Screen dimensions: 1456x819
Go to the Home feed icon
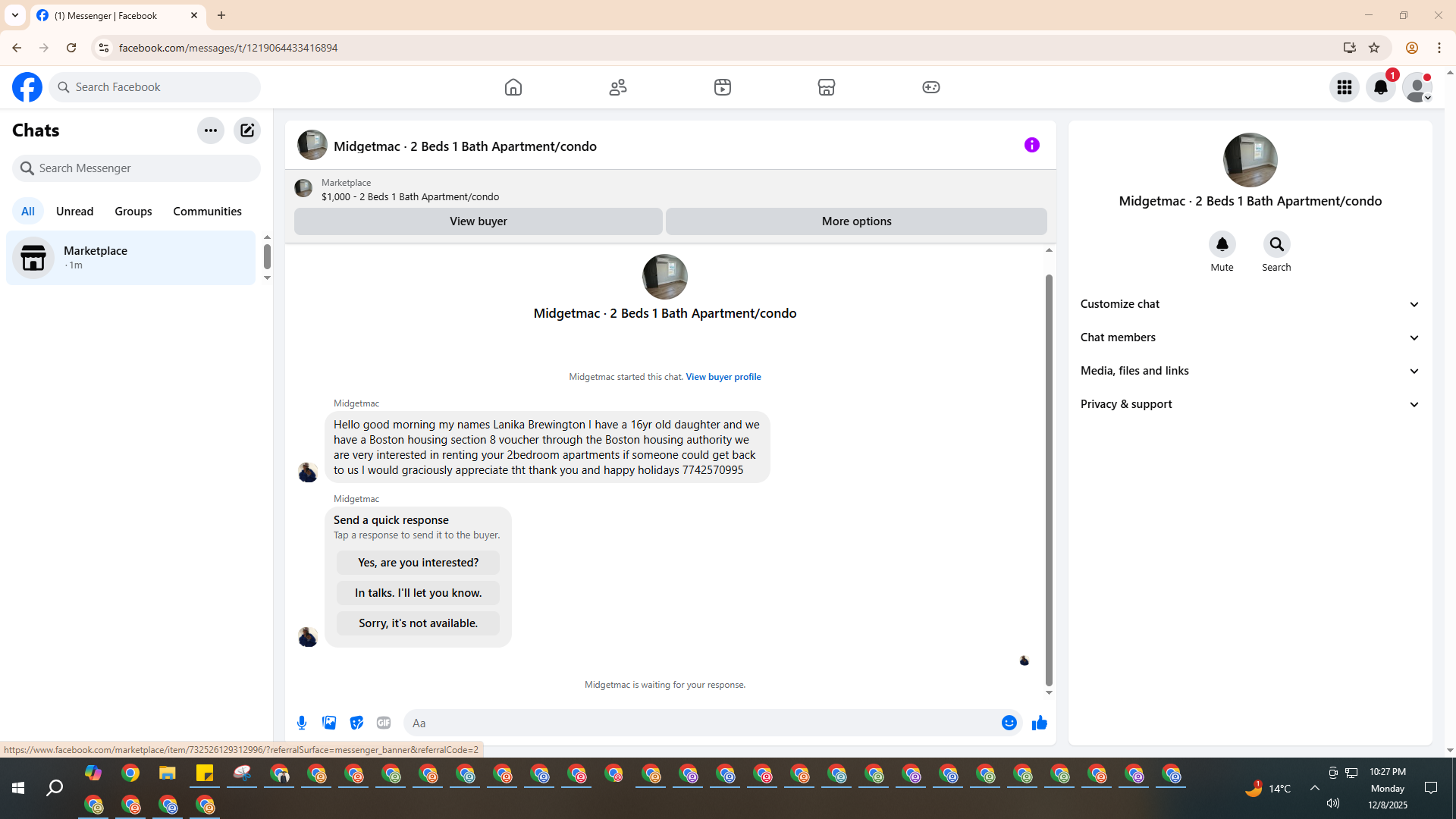click(x=513, y=87)
